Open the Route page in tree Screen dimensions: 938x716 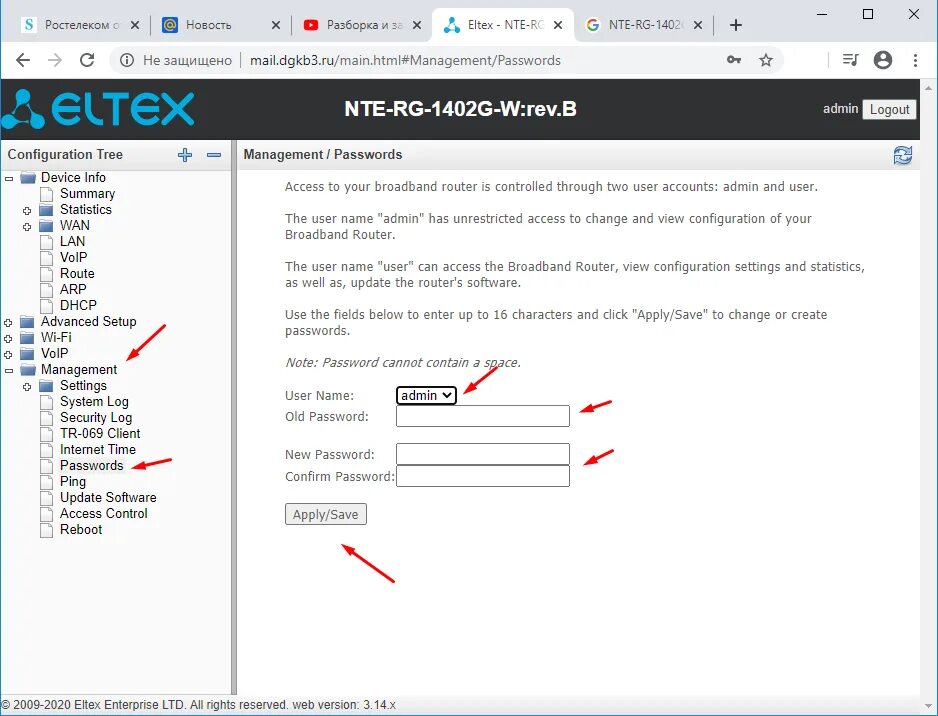point(77,274)
